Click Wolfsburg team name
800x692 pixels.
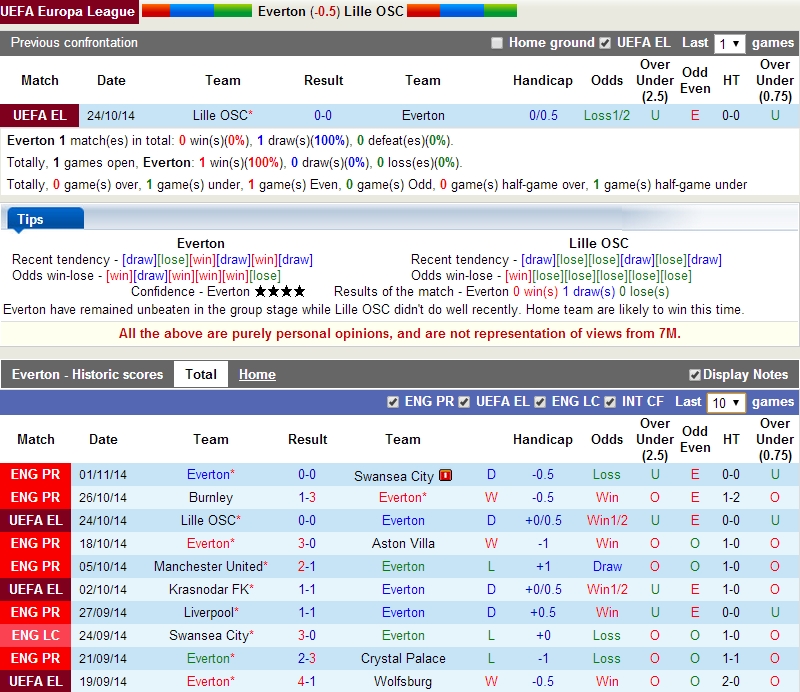pos(403,681)
